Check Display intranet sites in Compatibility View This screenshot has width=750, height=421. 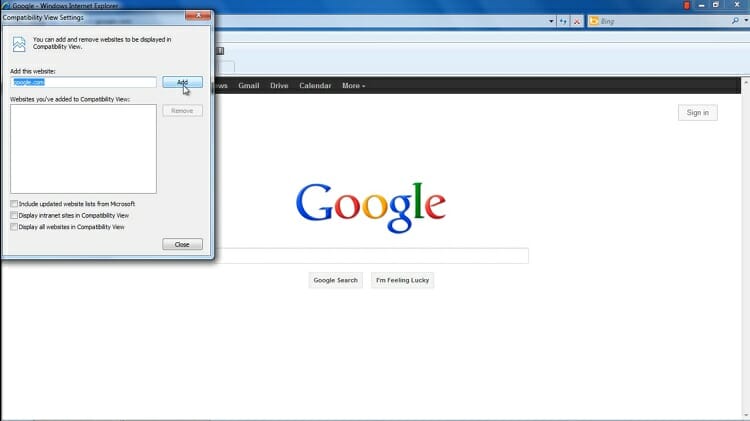click(14, 215)
